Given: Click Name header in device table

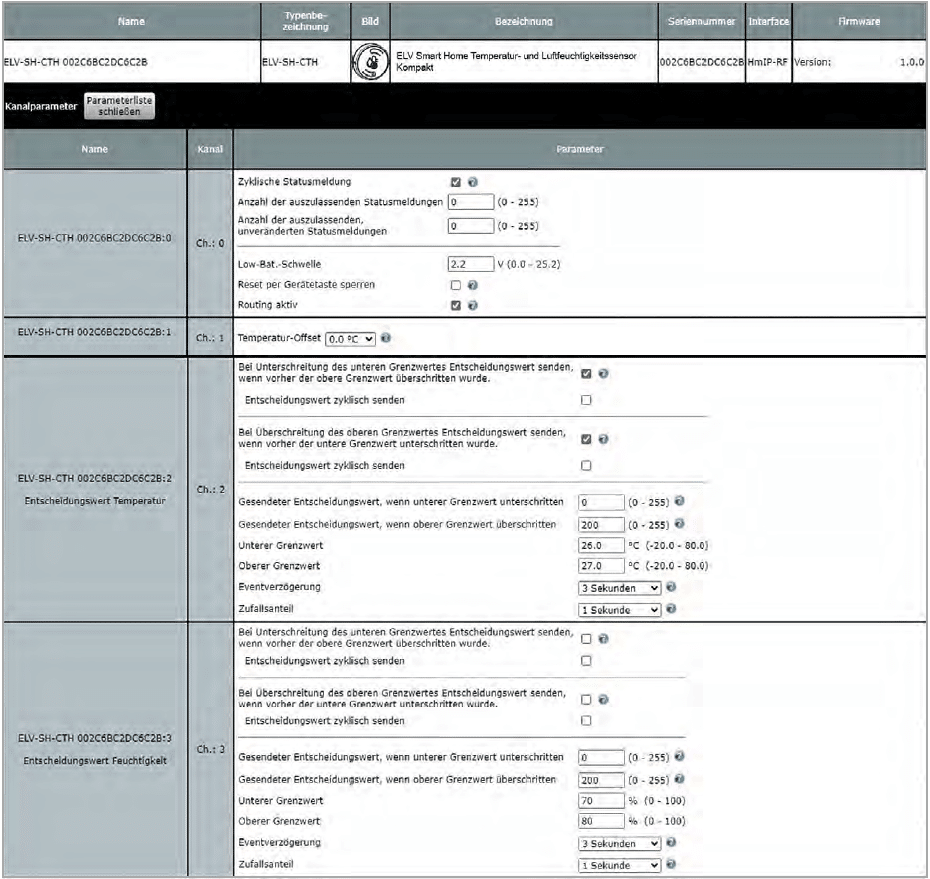Looking at the screenshot, I should [131, 21].
